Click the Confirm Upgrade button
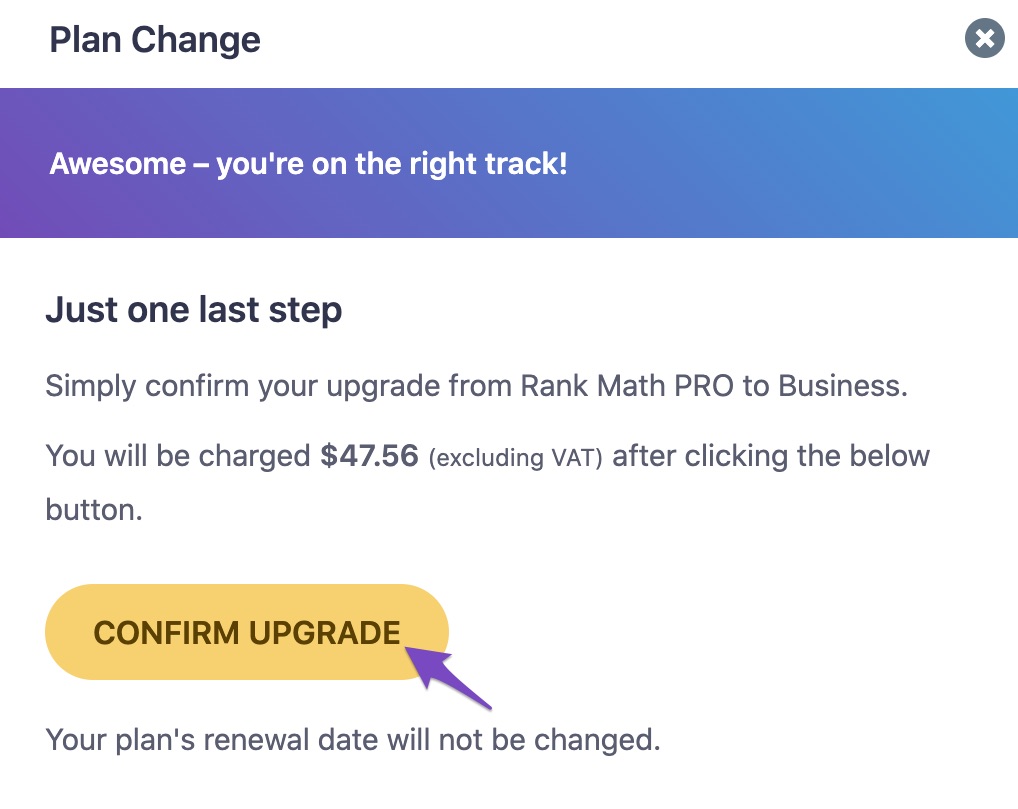This screenshot has height=809, width=1018. click(246, 632)
